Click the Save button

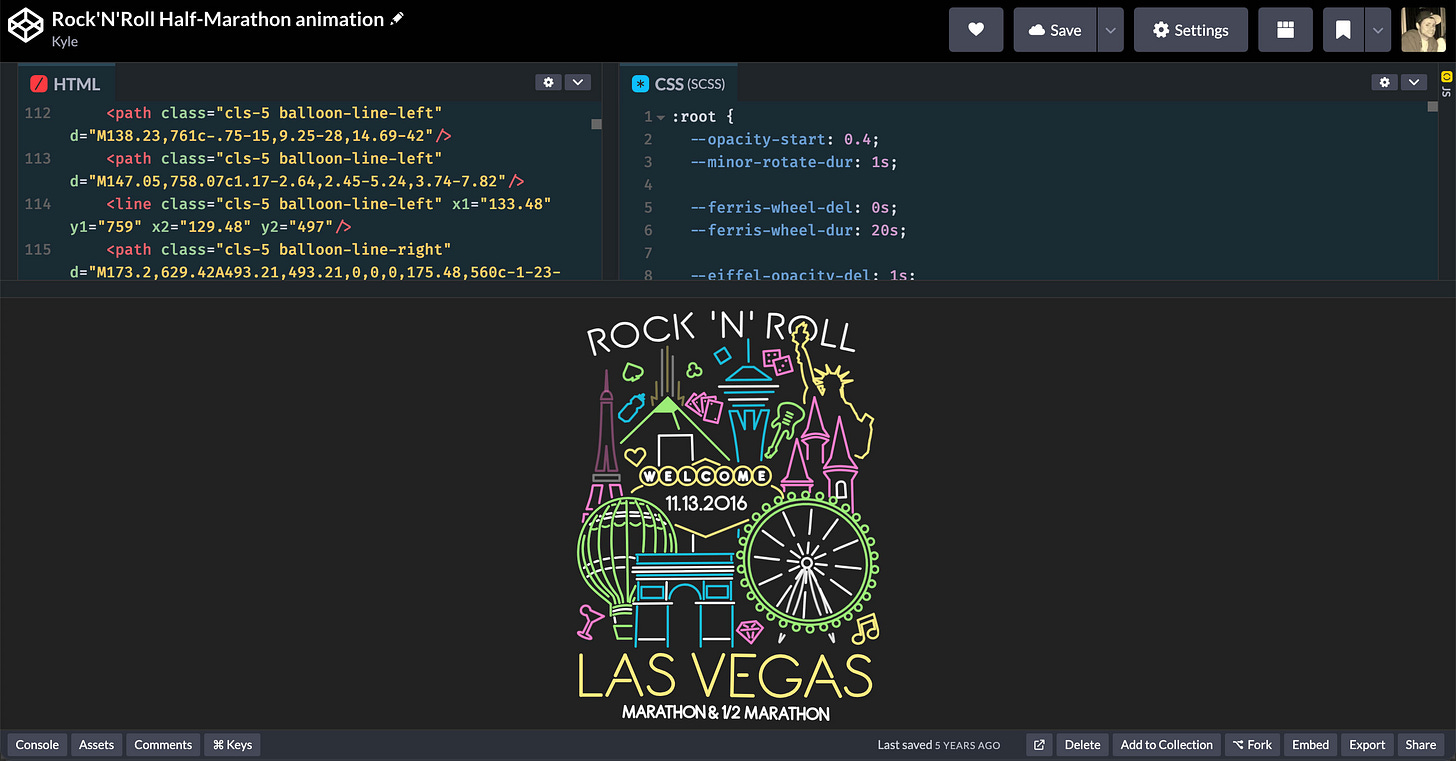[x=1055, y=30]
